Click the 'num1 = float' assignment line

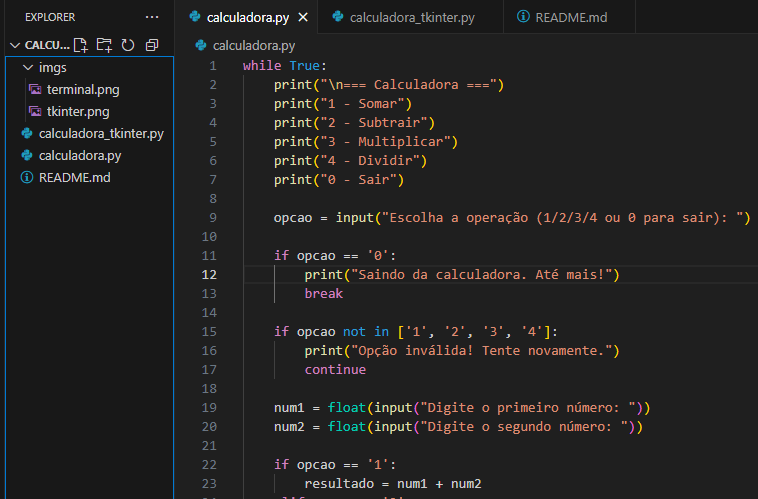pos(462,408)
